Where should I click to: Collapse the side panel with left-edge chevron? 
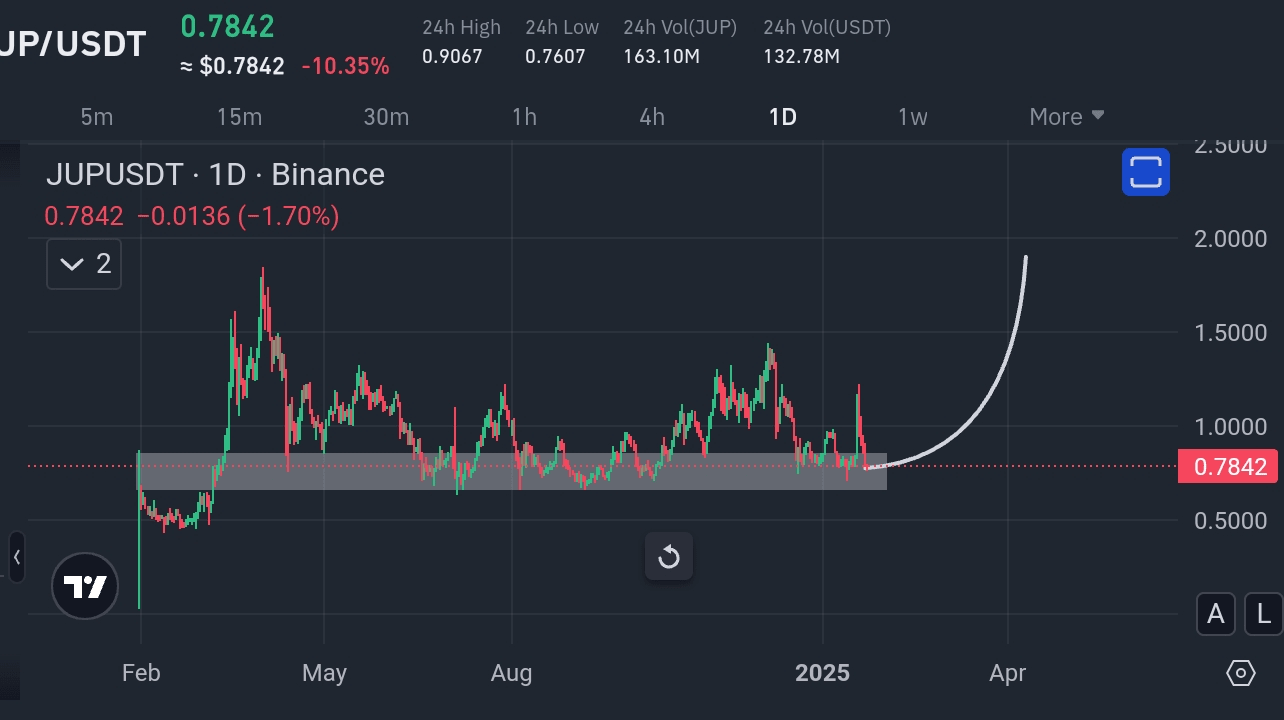[x=15, y=558]
